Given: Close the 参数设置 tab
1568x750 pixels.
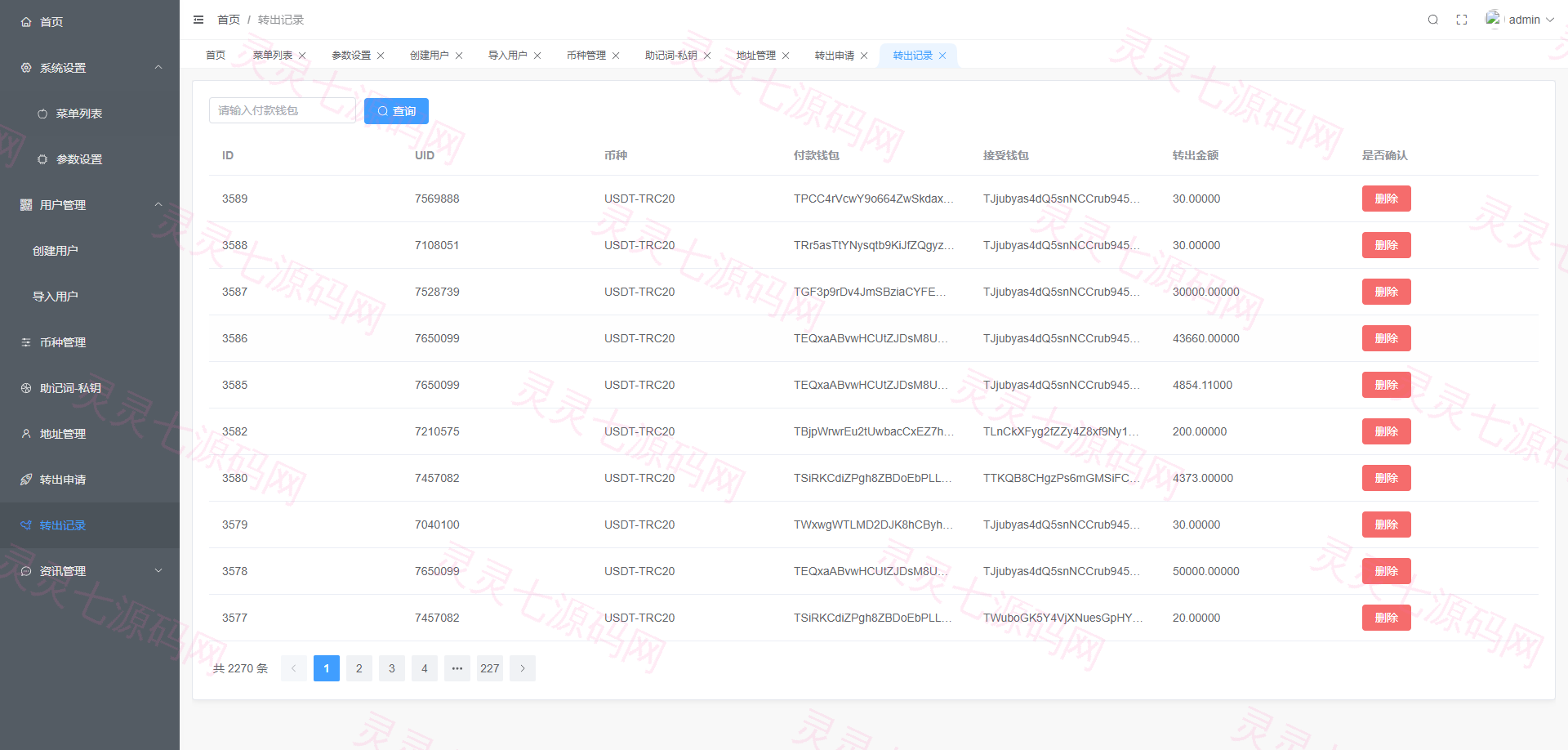Looking at the screenshot, I should click(381, 56).
